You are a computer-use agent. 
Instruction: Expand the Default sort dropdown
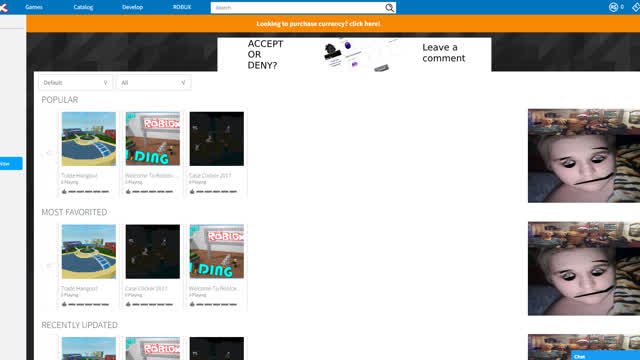click(x=76, y=83)
